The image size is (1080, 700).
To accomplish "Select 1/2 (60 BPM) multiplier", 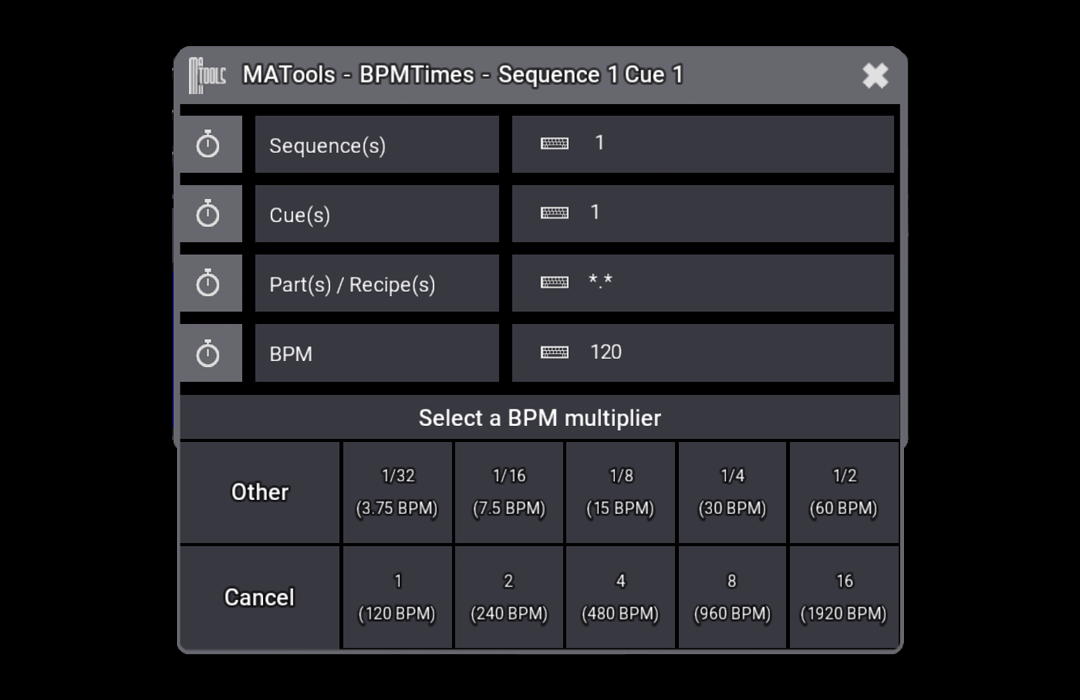I will [844, 492].
